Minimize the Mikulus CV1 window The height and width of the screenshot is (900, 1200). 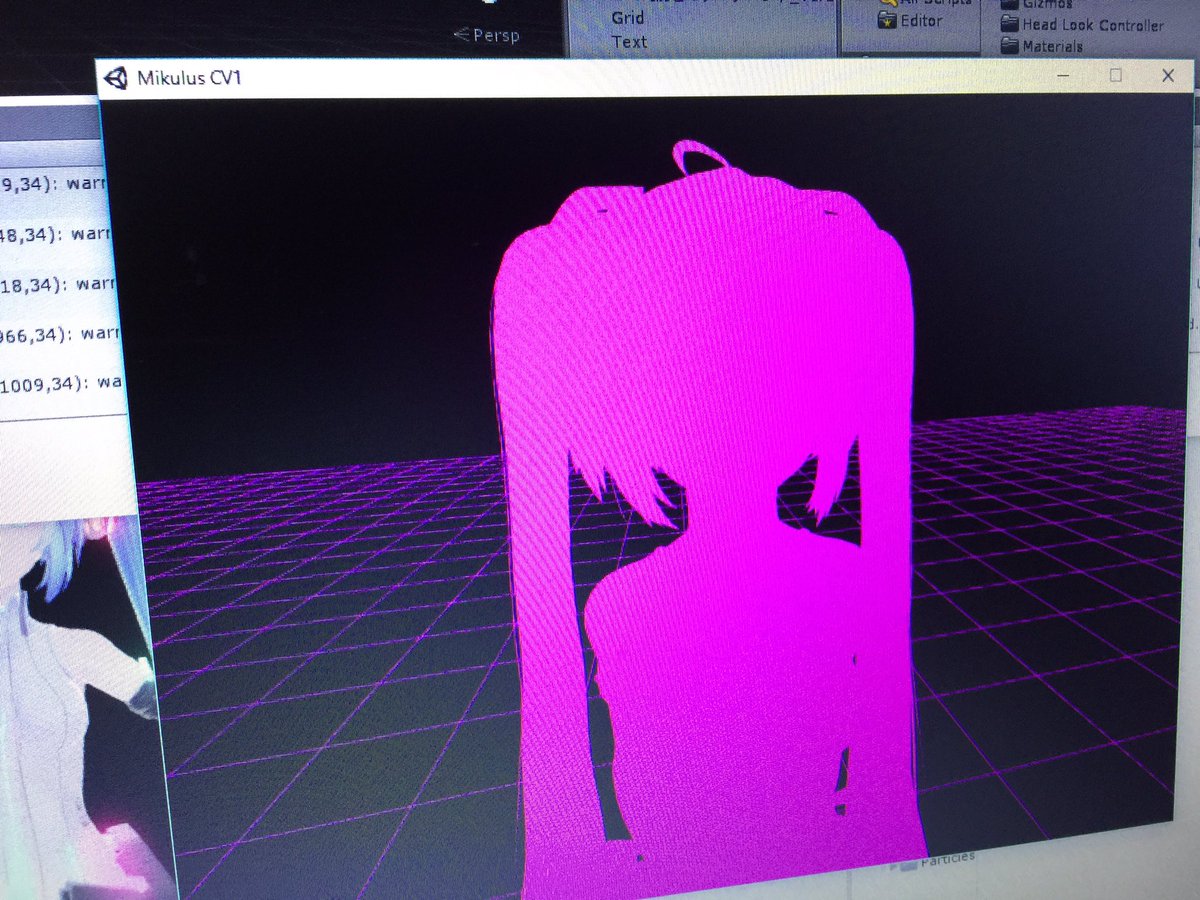coord(1062,75)
